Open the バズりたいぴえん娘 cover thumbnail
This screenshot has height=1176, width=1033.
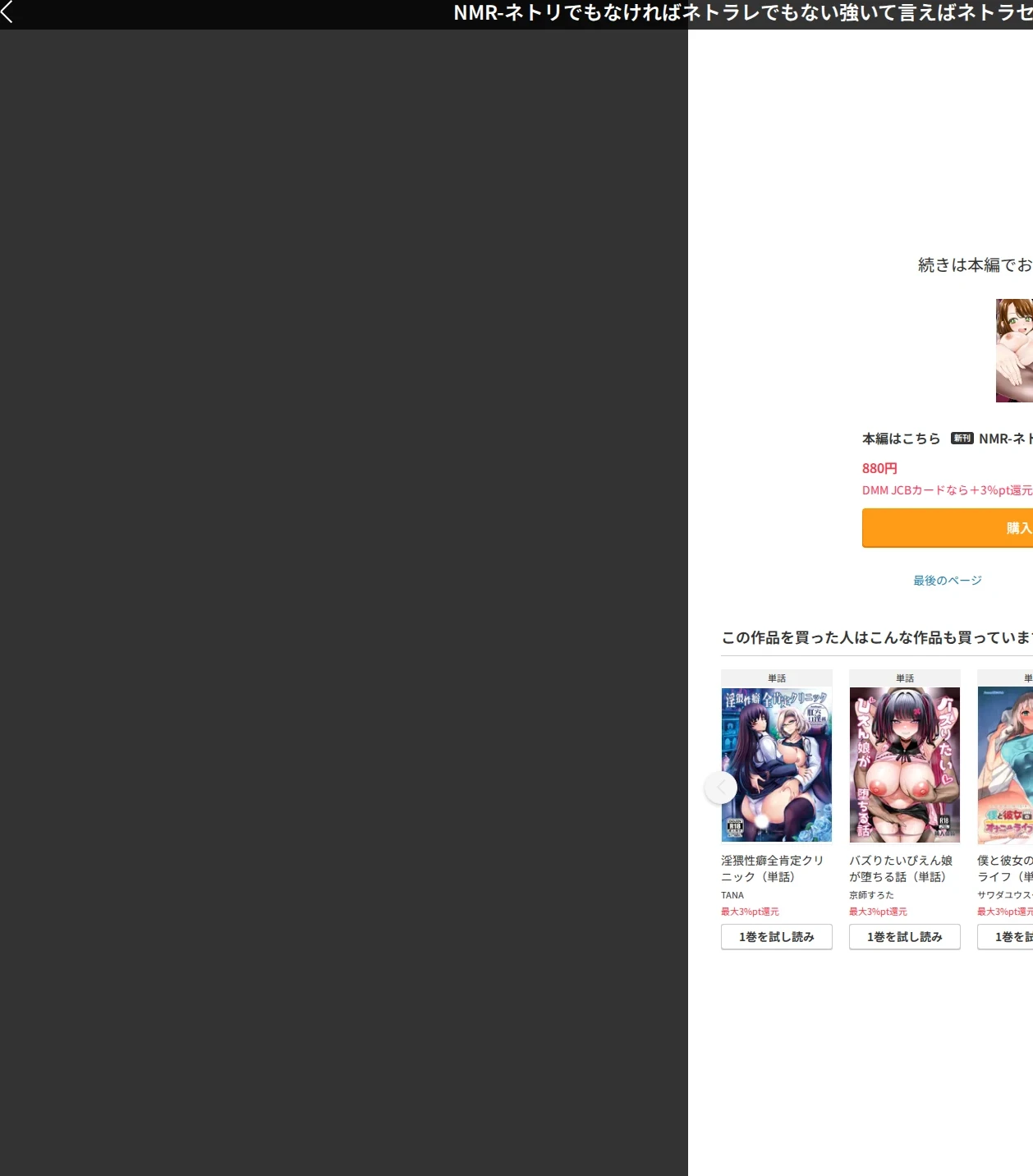click(905, 765)
